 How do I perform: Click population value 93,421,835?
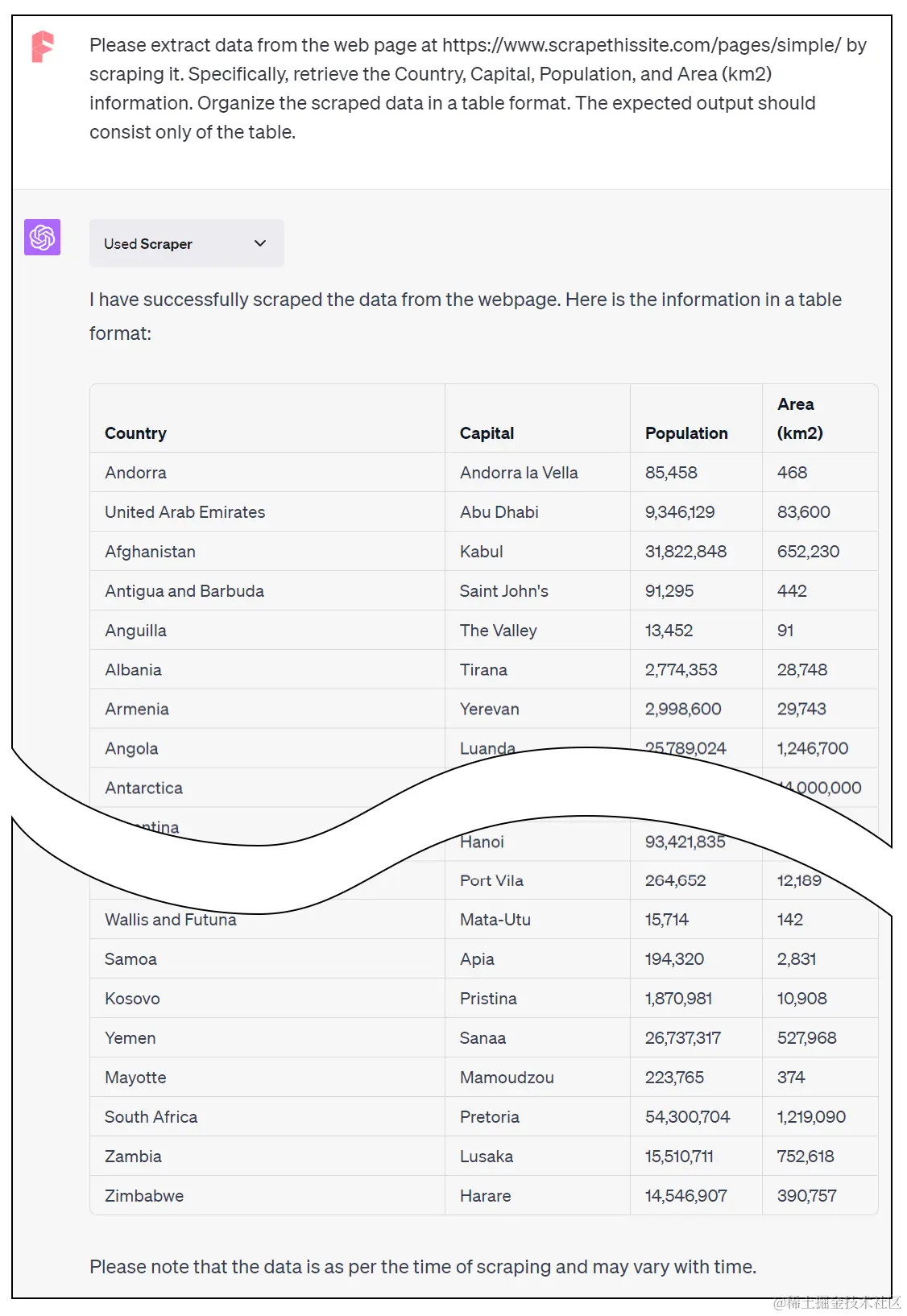click(685, 842)
